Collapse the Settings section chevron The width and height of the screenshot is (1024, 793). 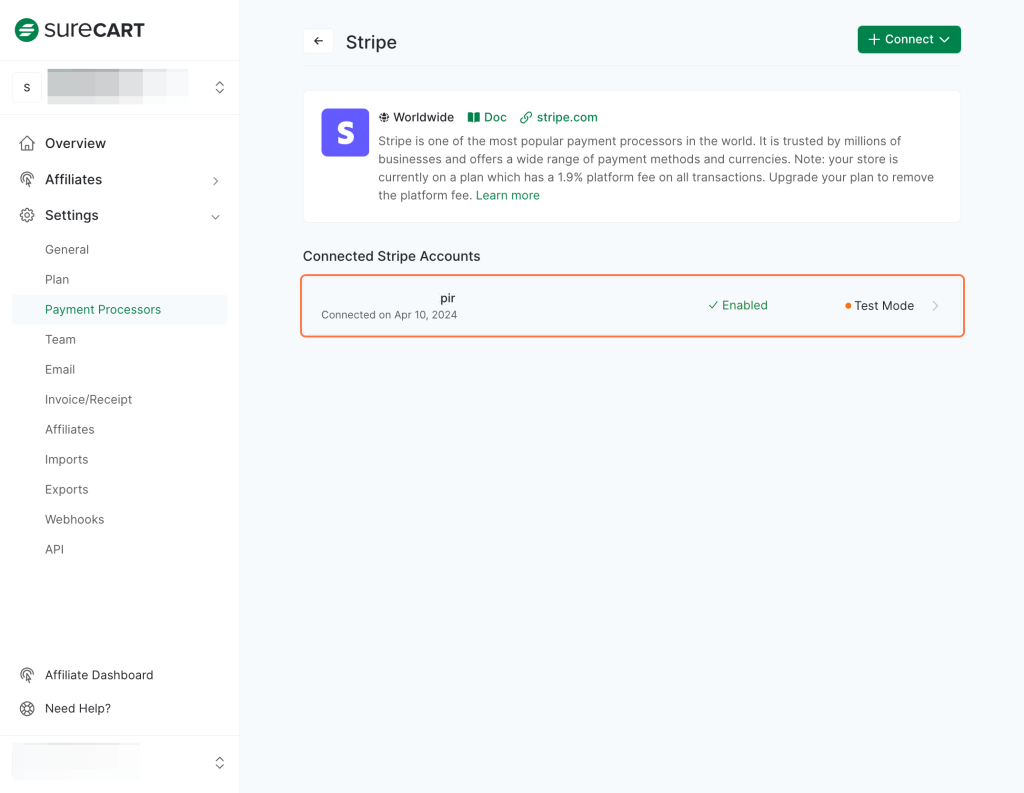pos(215,216)
